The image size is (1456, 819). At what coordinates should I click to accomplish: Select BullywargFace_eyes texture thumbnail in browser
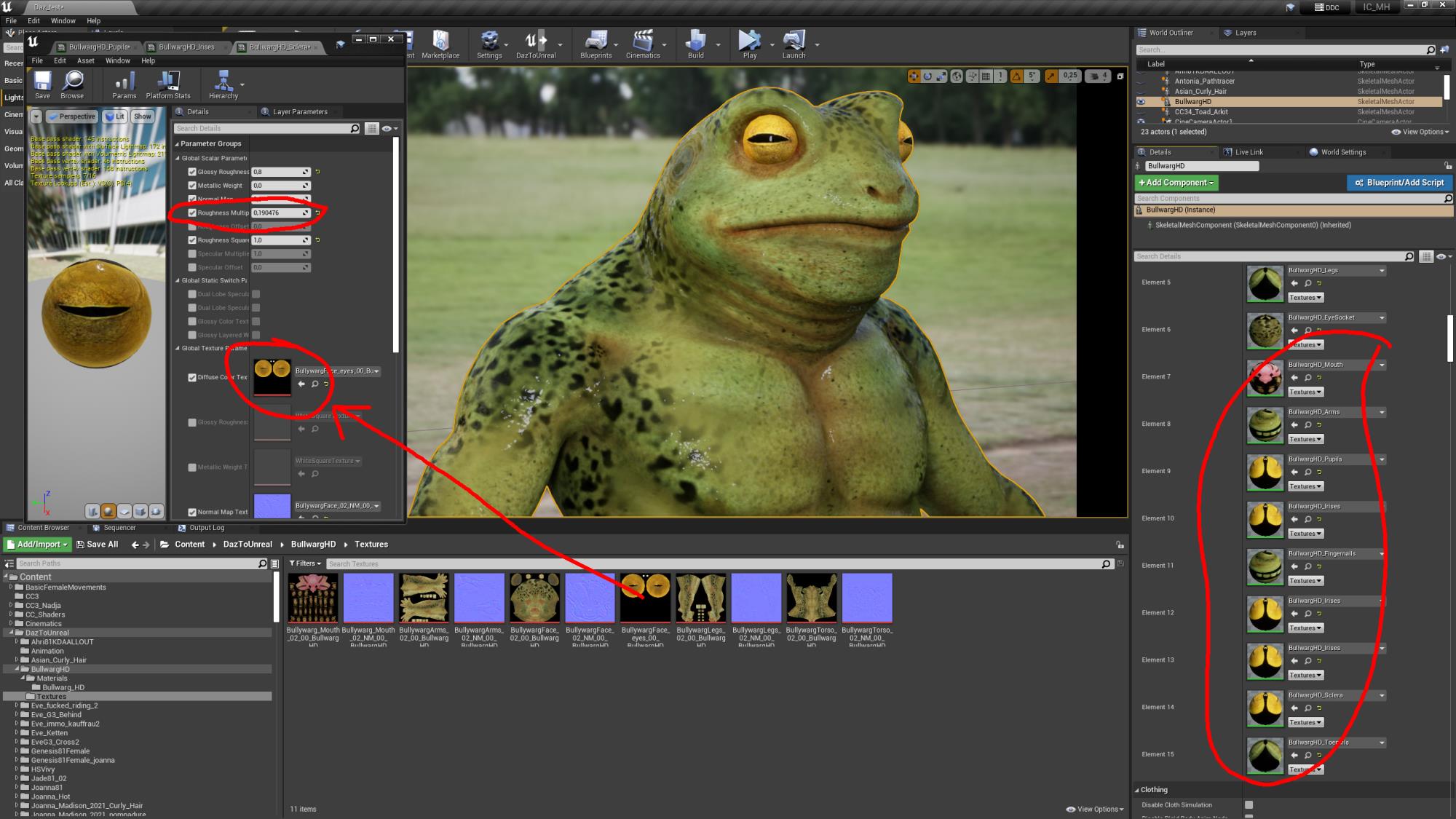[x=645, y=598]
